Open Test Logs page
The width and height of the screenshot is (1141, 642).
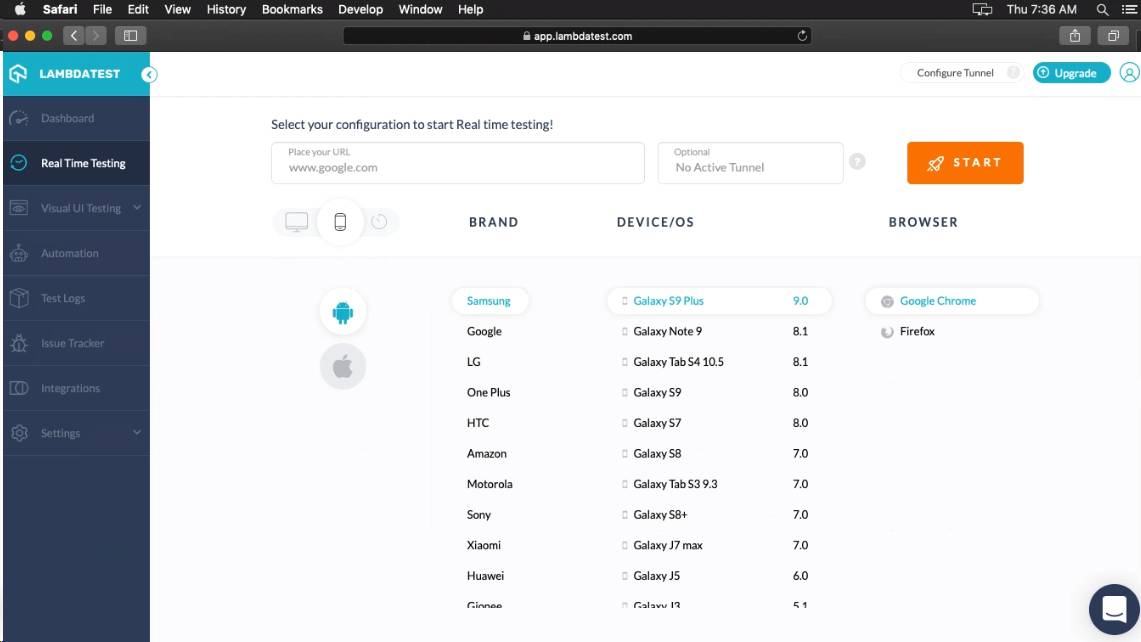click(76, 298)
